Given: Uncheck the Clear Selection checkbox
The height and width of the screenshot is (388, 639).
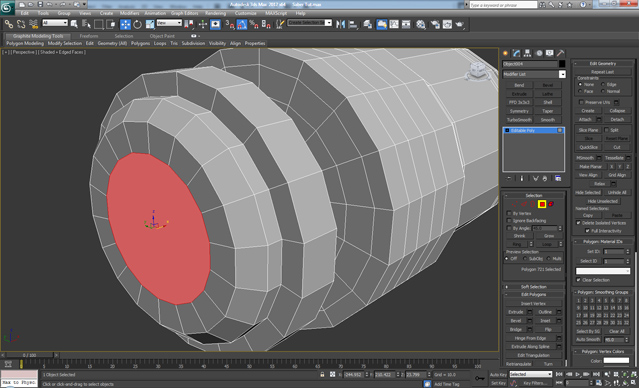Looking at the screenshot, I should click(578, 280).
